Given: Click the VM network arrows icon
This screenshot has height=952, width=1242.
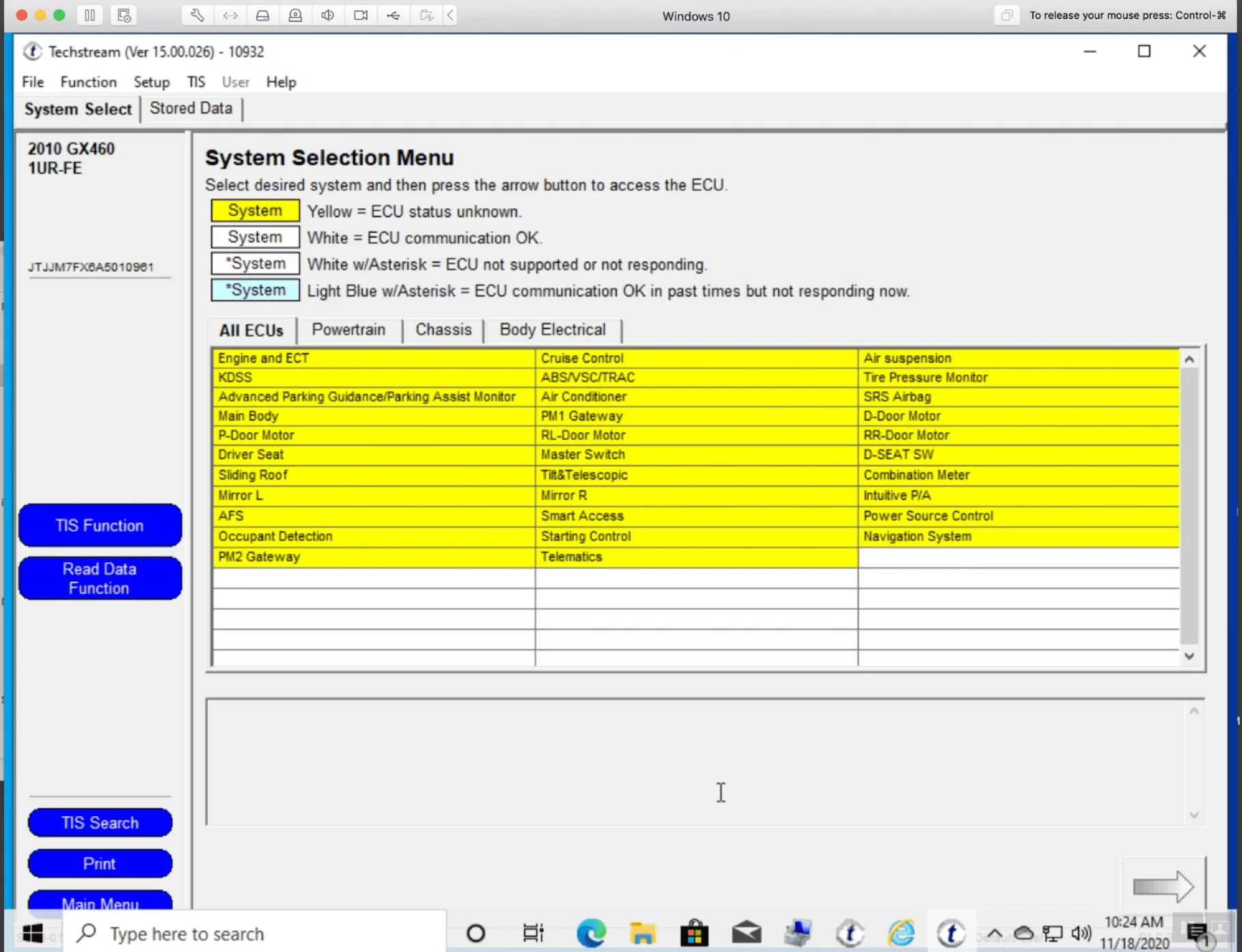Looking at the screenshot, I should point(230,15).
